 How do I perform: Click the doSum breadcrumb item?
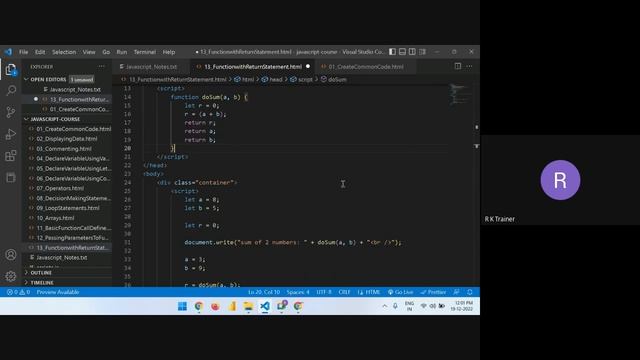(333, 80)
